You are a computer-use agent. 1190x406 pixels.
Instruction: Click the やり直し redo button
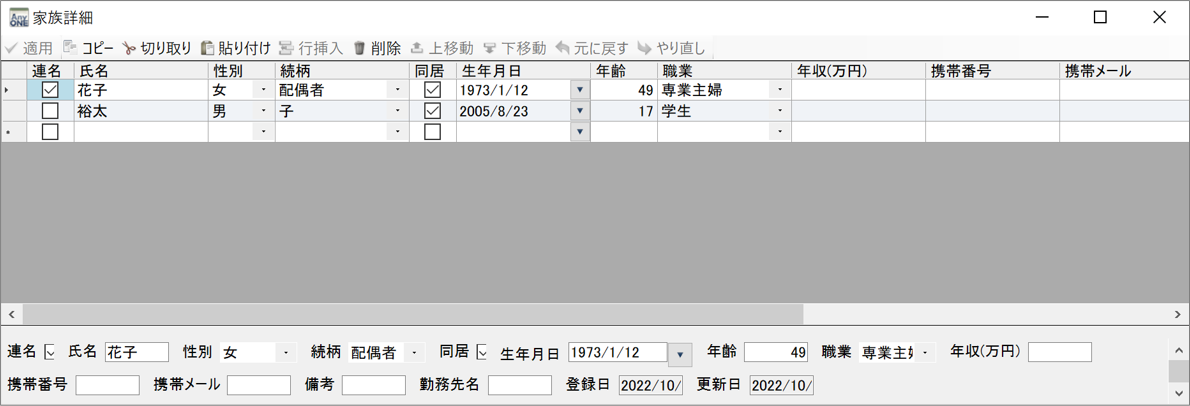(672, 49)
